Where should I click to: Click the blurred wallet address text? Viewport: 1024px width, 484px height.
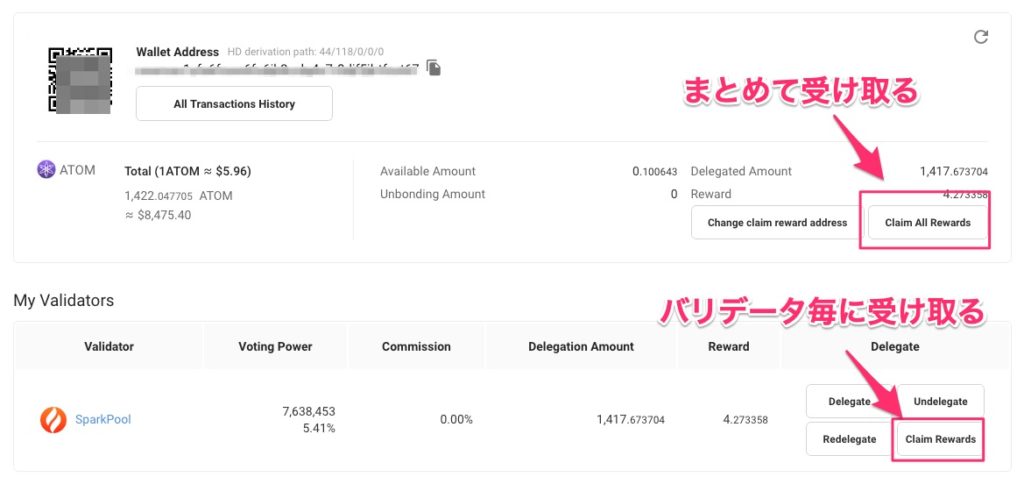click(280, 69)
